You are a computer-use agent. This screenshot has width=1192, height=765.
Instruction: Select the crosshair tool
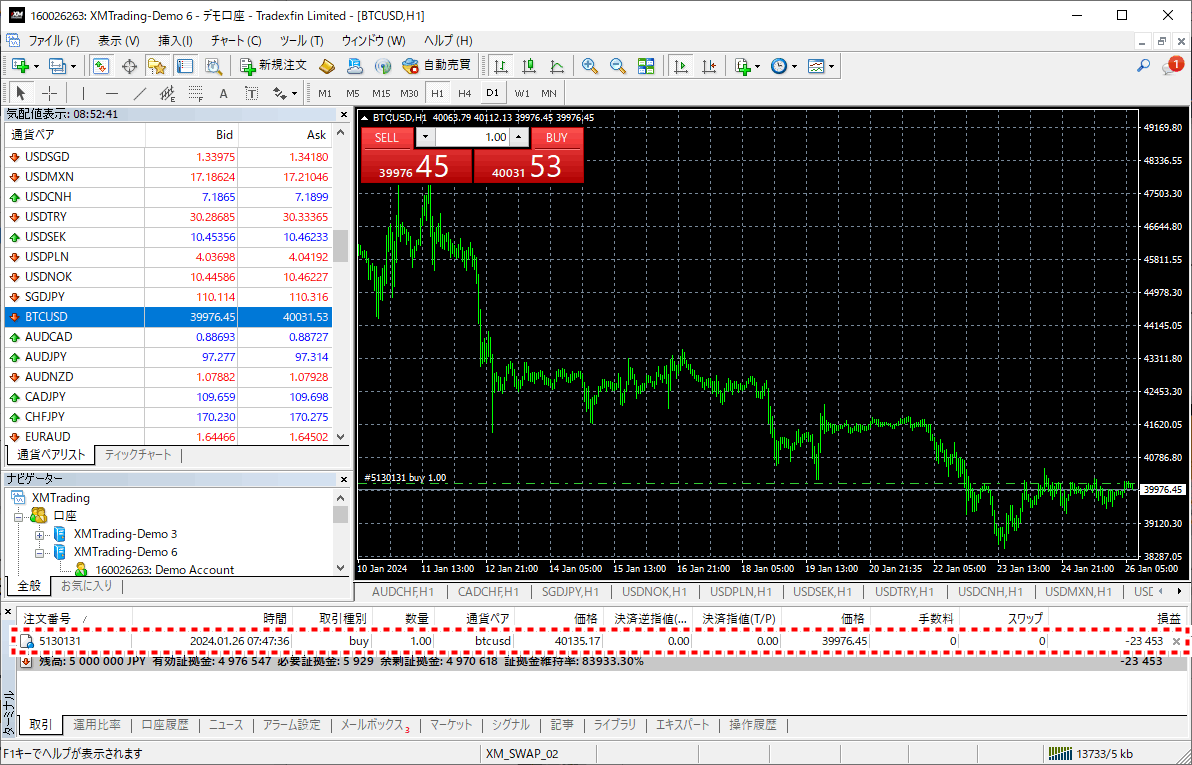pyautogui.click(x=49, y=94)
